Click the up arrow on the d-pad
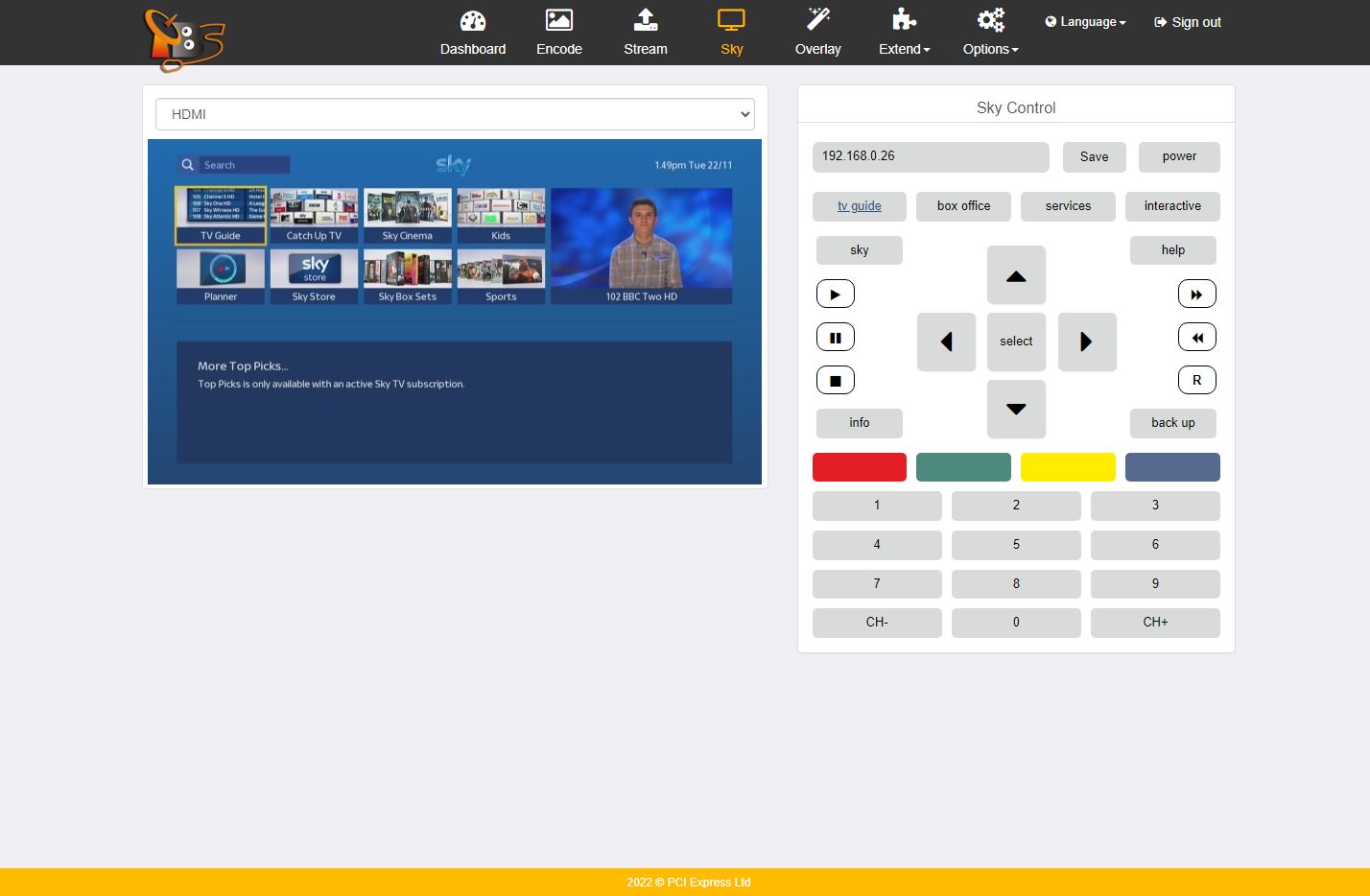The width and height of the screenshot is (1370, 896). pos(1016,275)
